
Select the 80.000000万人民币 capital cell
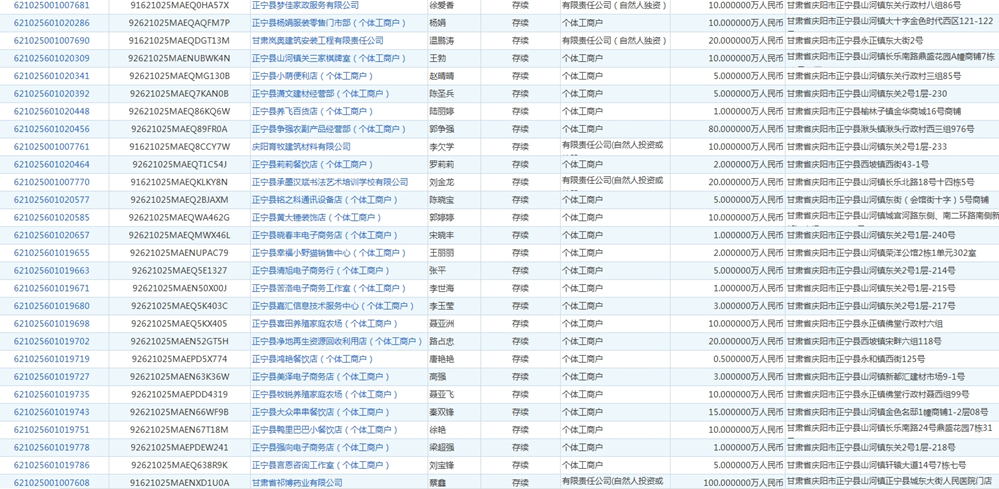coord(743,129)
